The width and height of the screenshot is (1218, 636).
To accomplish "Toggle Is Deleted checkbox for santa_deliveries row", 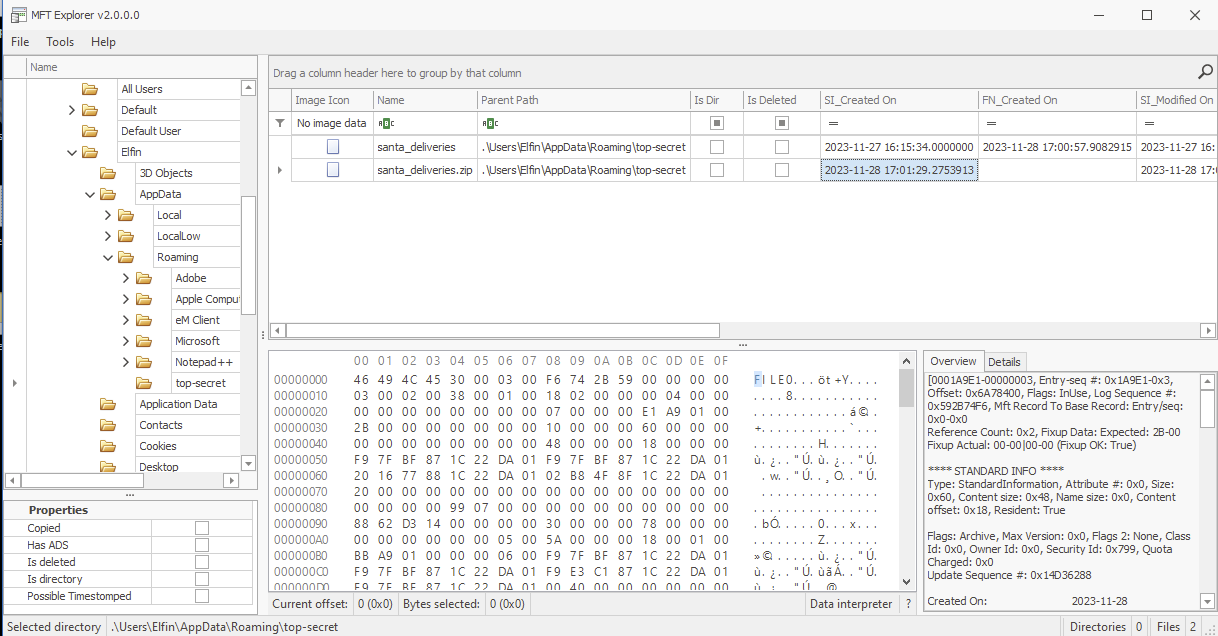I will (x=782, y=147).
